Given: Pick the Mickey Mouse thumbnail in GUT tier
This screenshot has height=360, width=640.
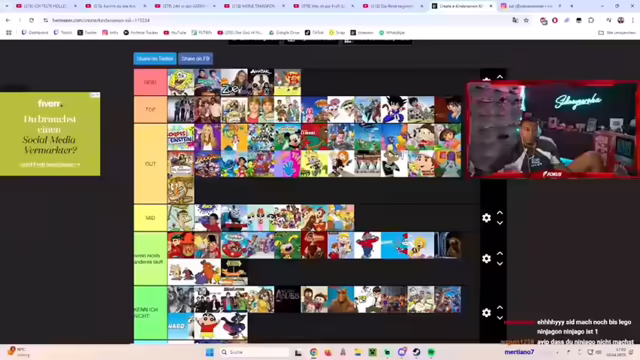Looking at the screenshot, I should click(288, 137).
